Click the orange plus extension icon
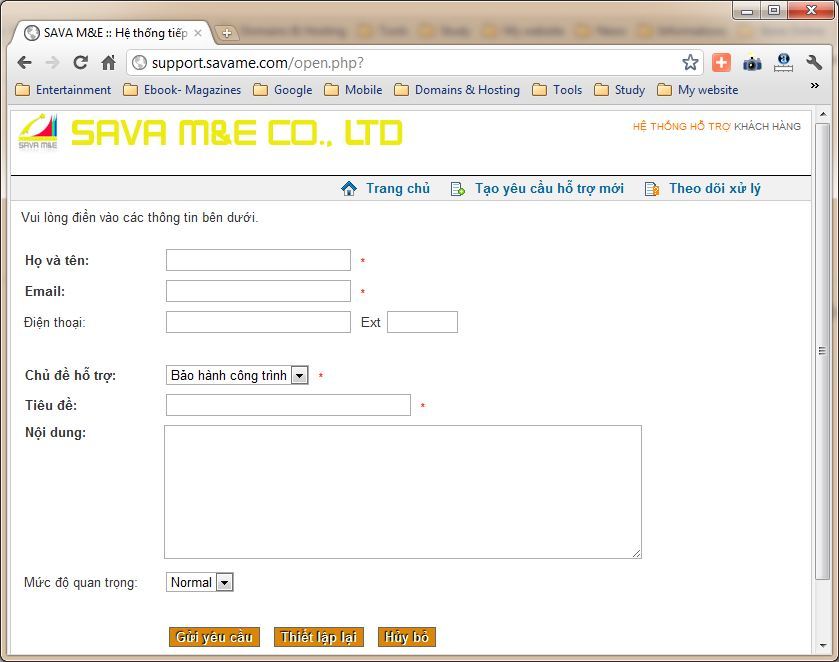 click(721, 63)
